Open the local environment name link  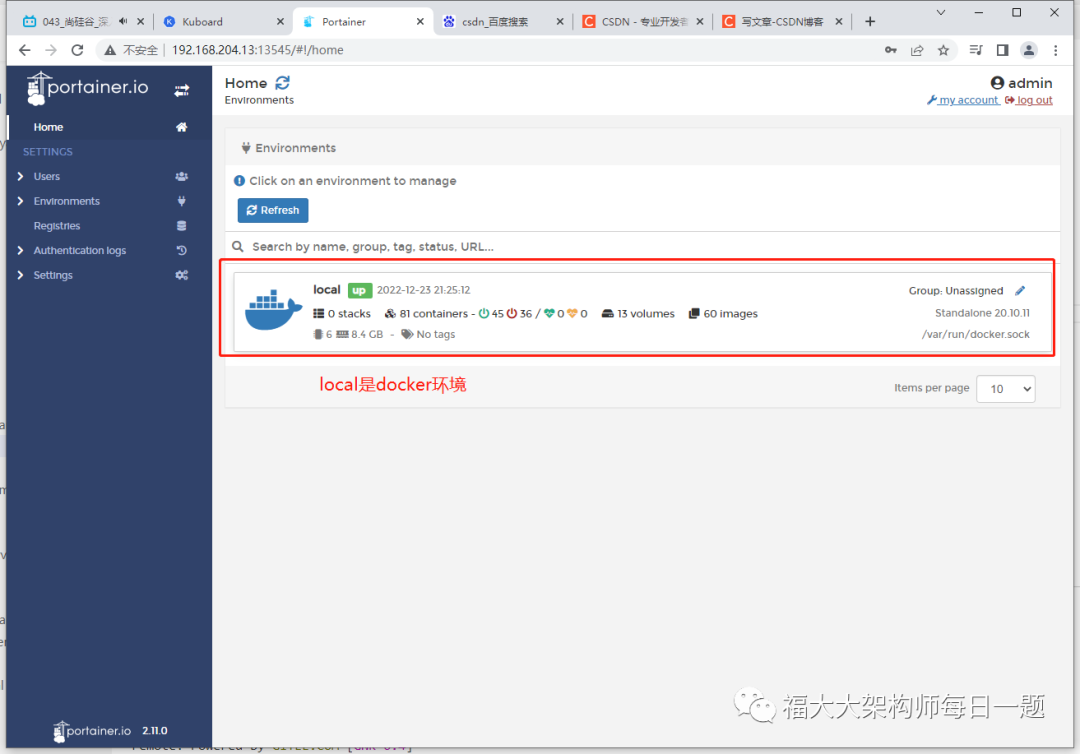tap(326, 290)
